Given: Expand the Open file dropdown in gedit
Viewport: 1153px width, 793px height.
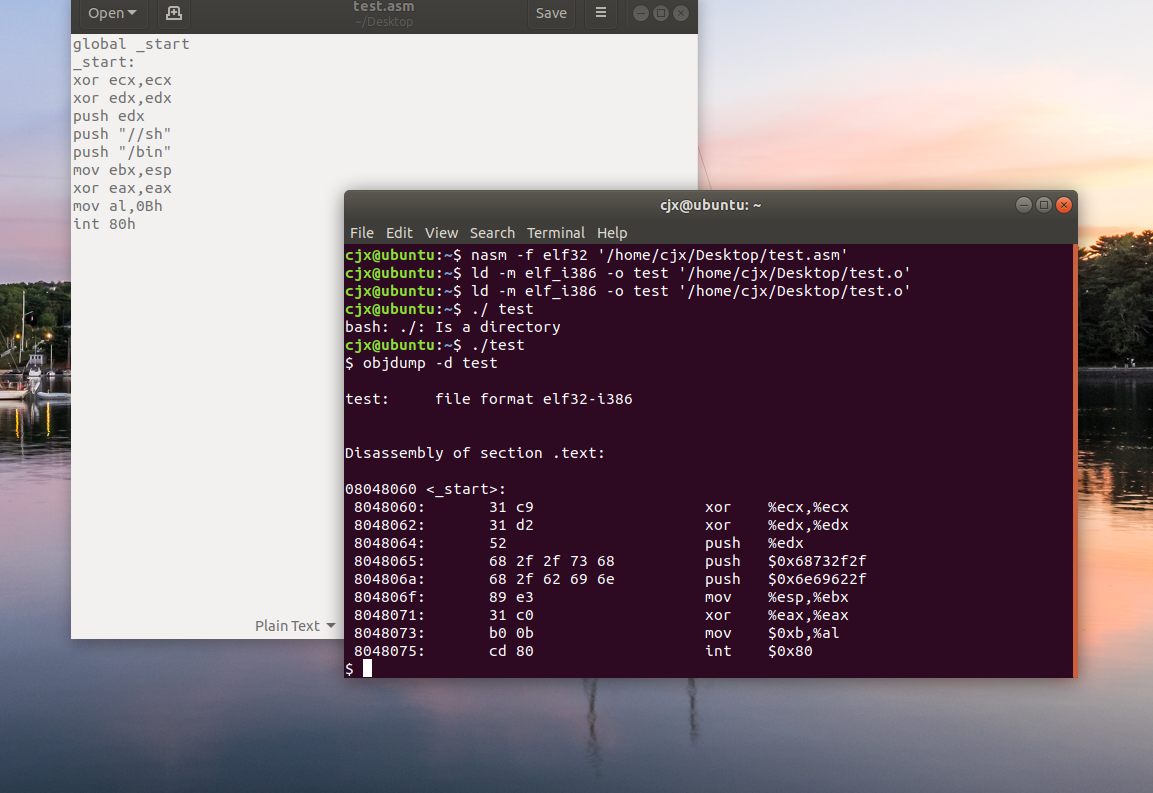Looking at the screenshot, I should (x=112, y=13).
